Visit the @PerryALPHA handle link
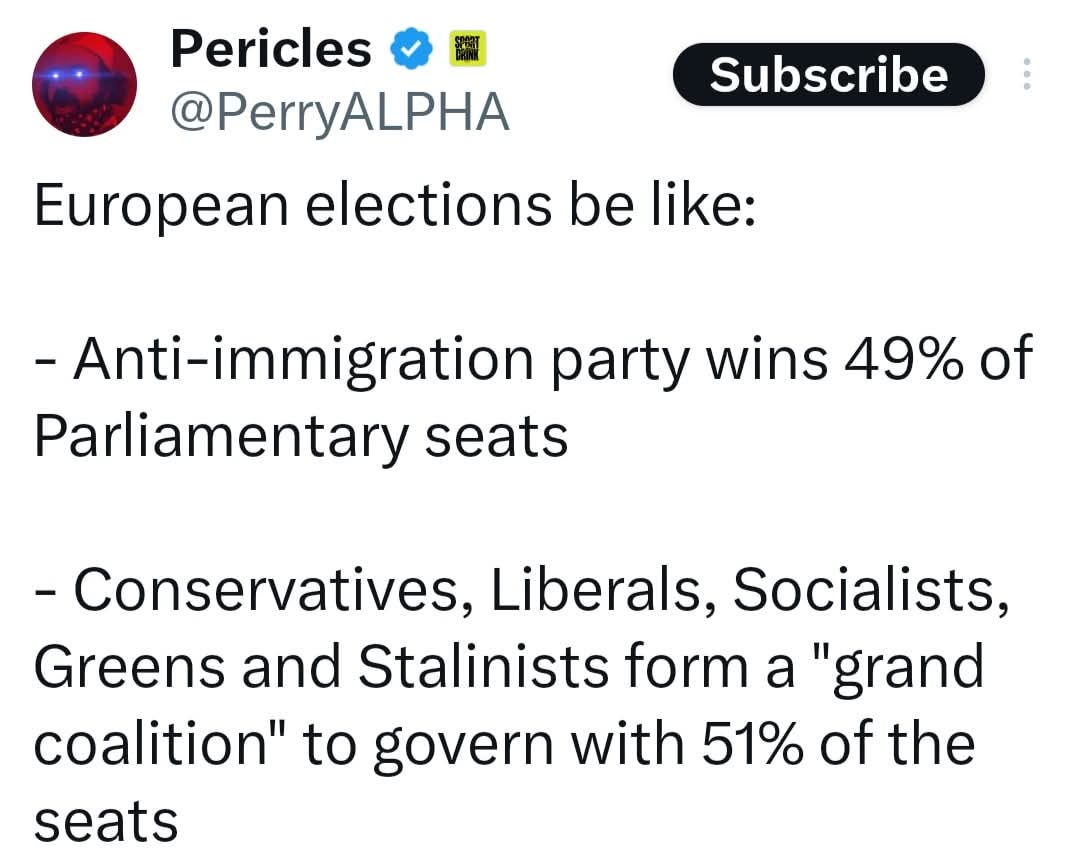Image resolution: width=1080 pixels, height=864 pixels. coord(340,114)
